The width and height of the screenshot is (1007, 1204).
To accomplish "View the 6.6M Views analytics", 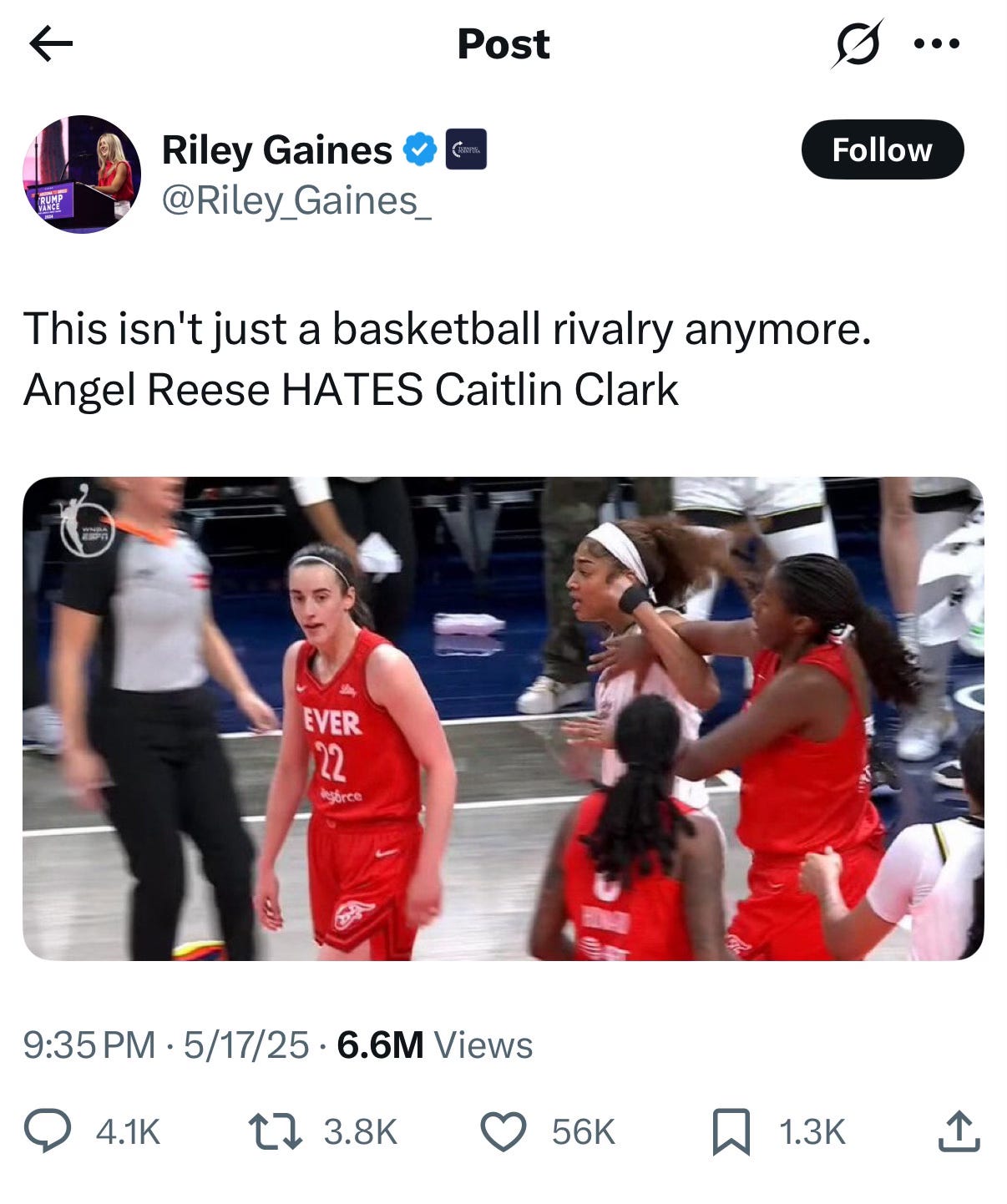I will [434, 1045].
